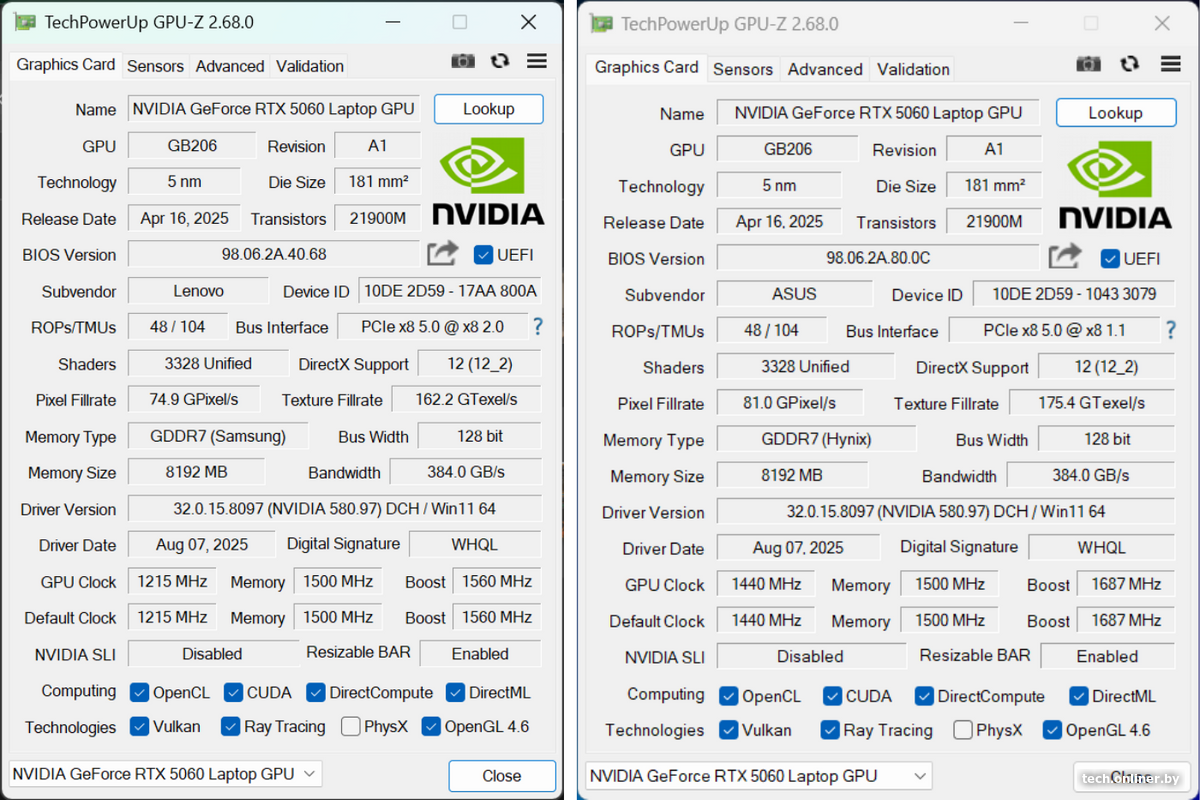Open Advanced tab in left window
1200x800 pixels.
coord(230,66)
